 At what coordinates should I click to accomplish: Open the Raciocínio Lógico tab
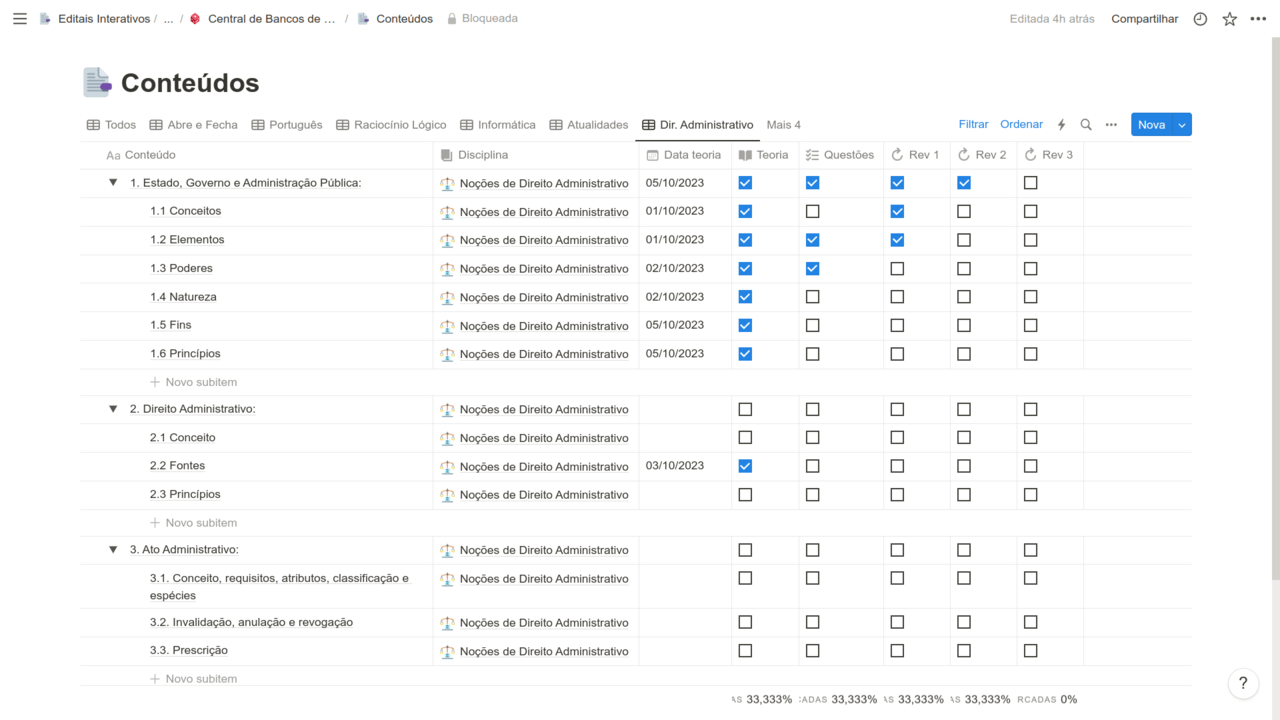[391, 125]
